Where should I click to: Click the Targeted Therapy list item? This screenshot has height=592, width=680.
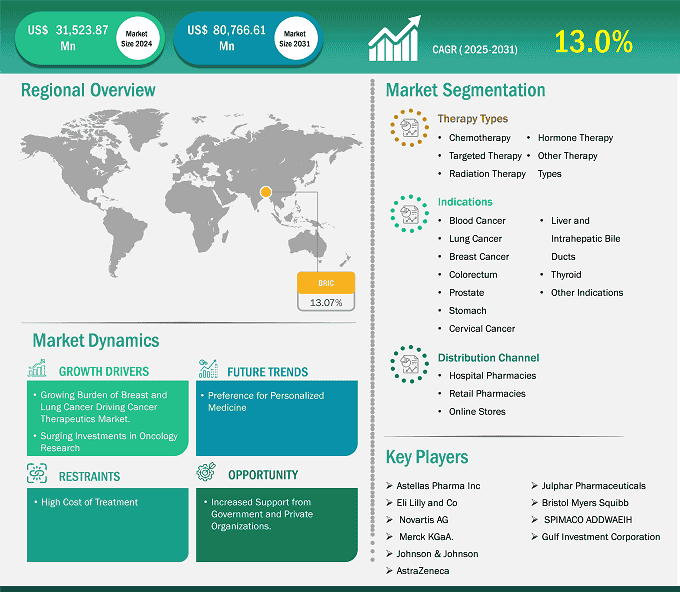tap(485, 156)
